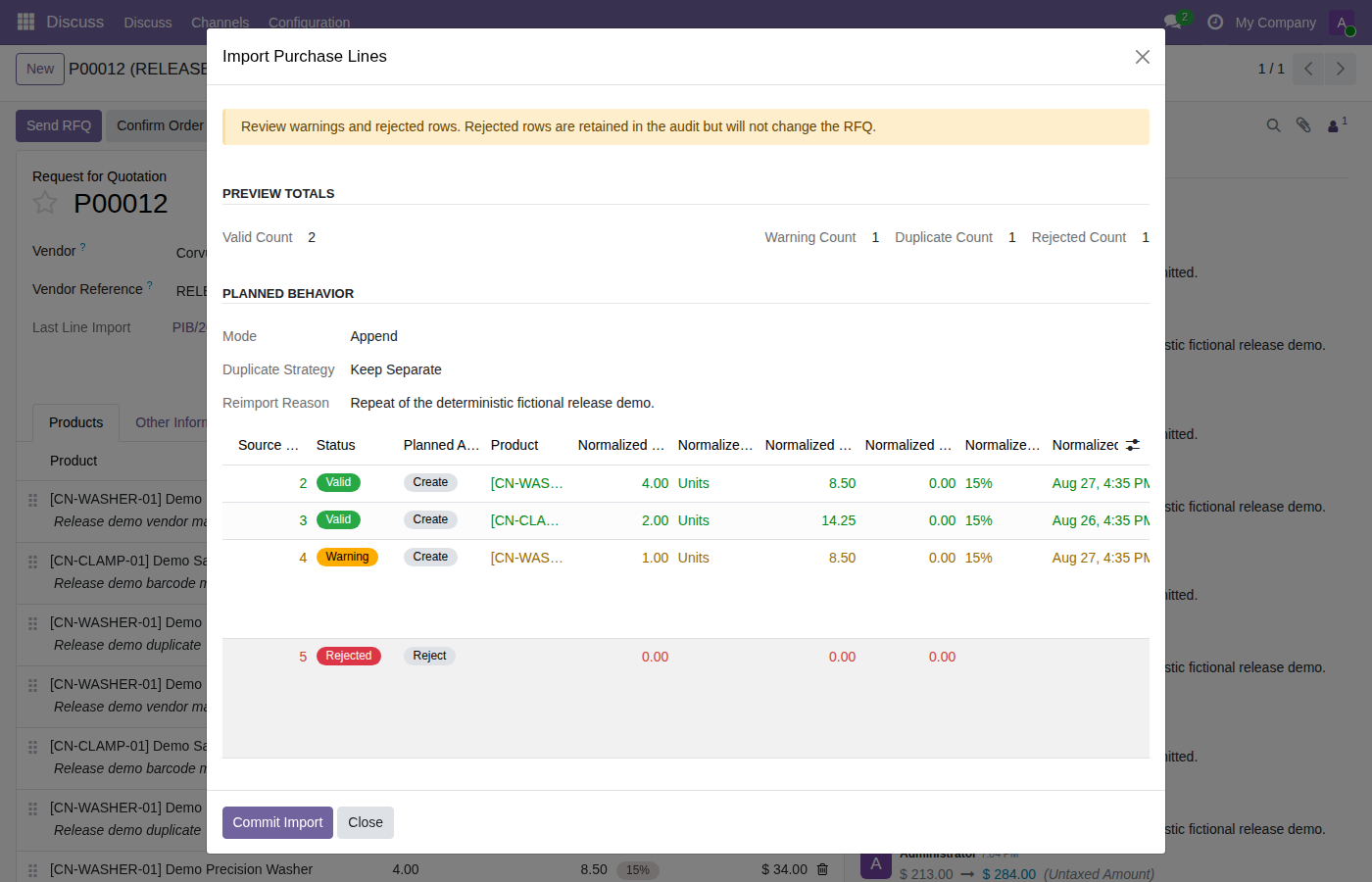Click the pager counter 1 / 1
The height and width of the screenshot is (882, 1372).
[x=1271, y=69]
